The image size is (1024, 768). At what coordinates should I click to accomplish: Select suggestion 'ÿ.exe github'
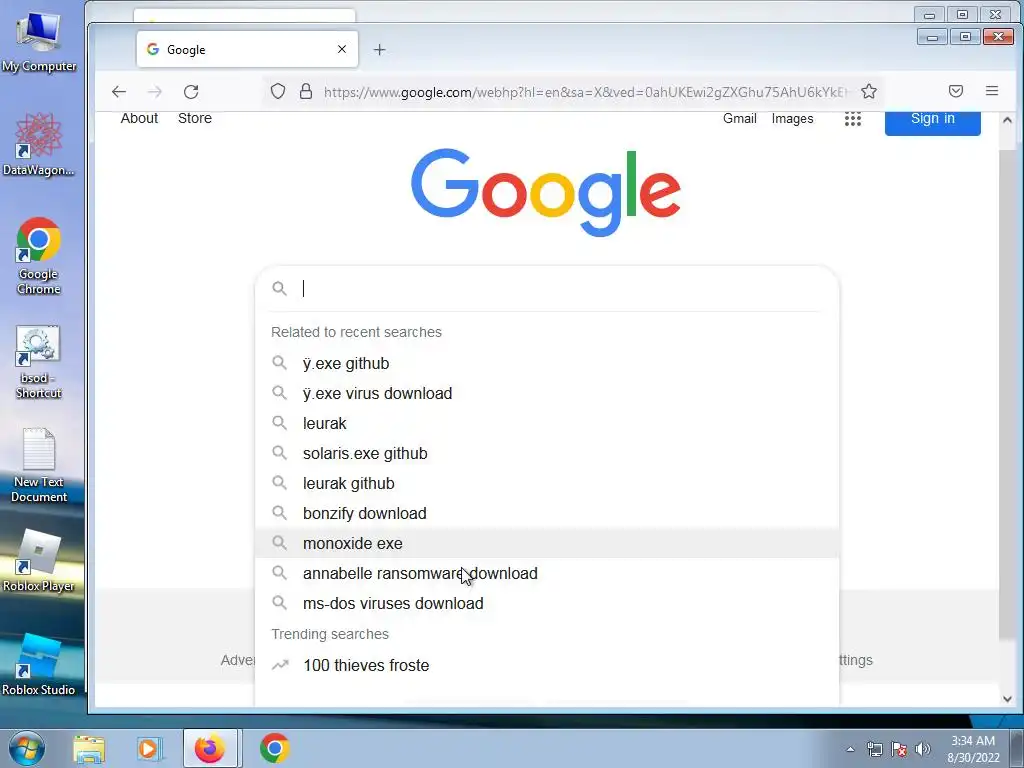tap(547, 363)
